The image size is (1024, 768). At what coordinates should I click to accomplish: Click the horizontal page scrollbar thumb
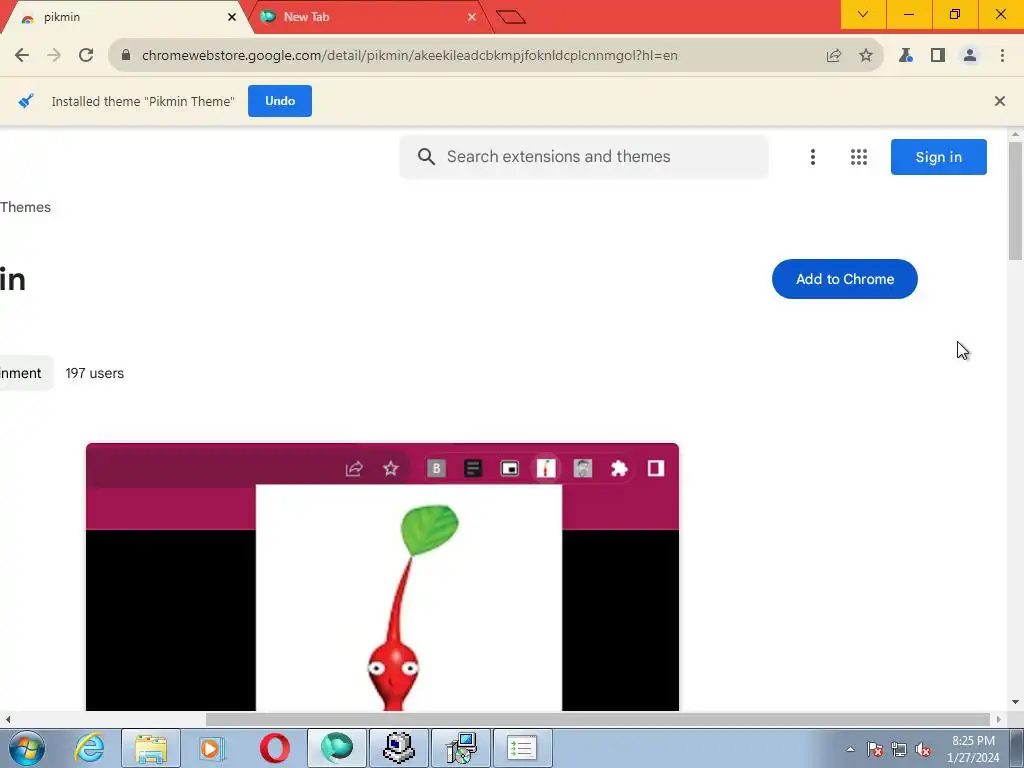click(598, 719)
